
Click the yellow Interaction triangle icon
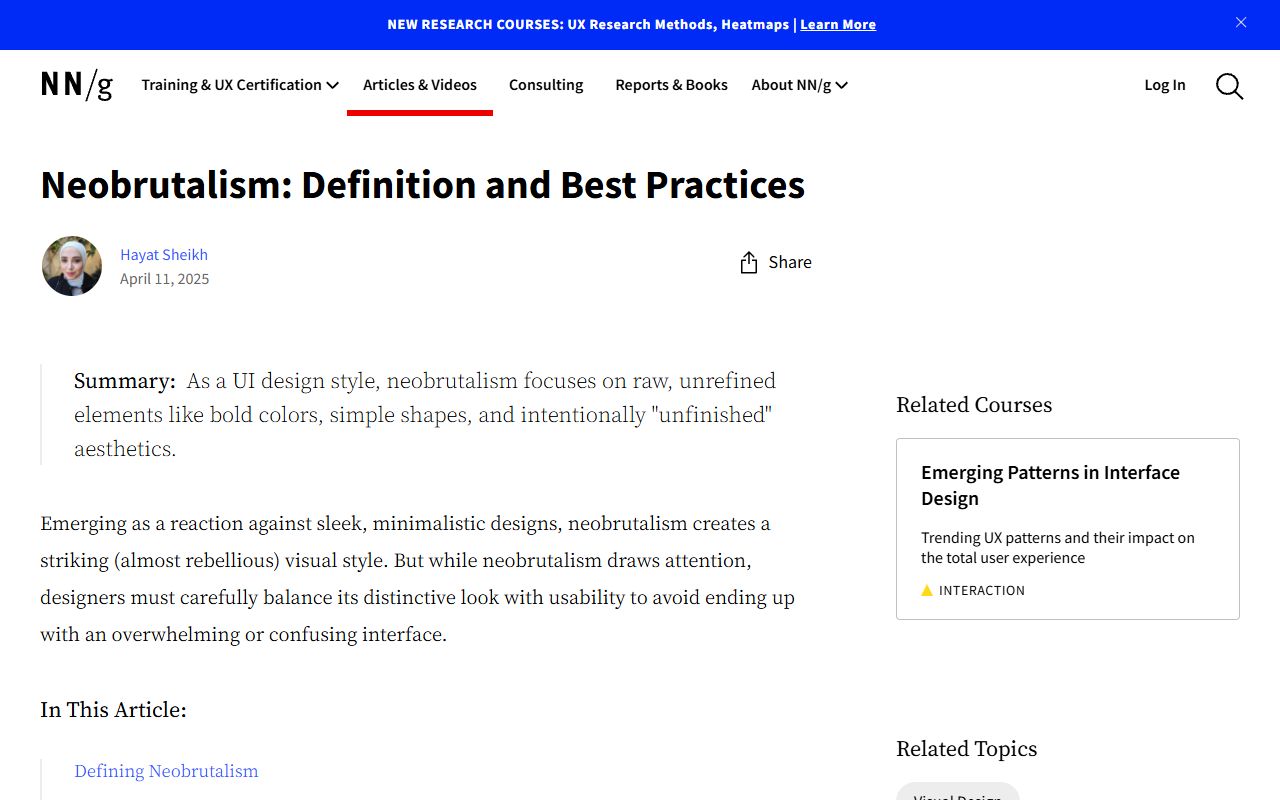tap(927, 591)
